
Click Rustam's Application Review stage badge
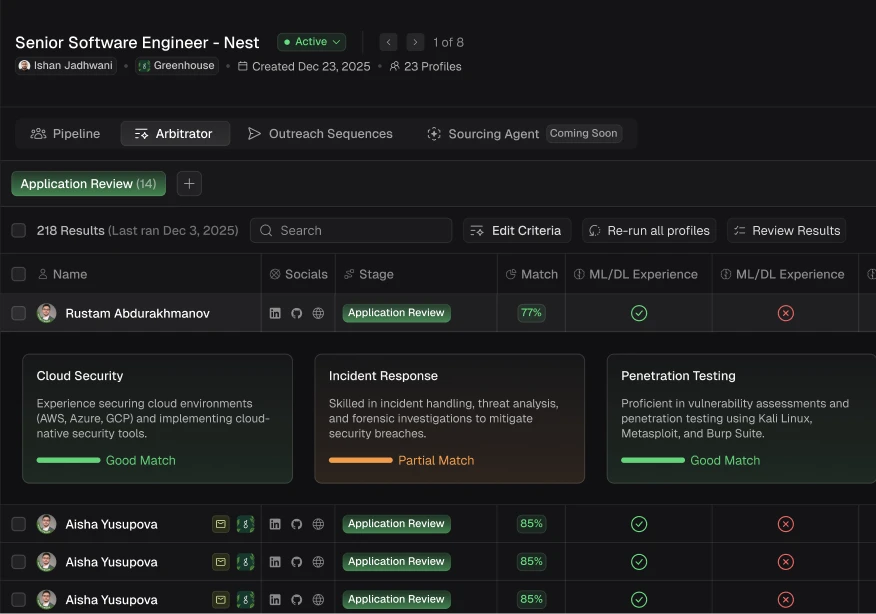click(x=397, y=313)
